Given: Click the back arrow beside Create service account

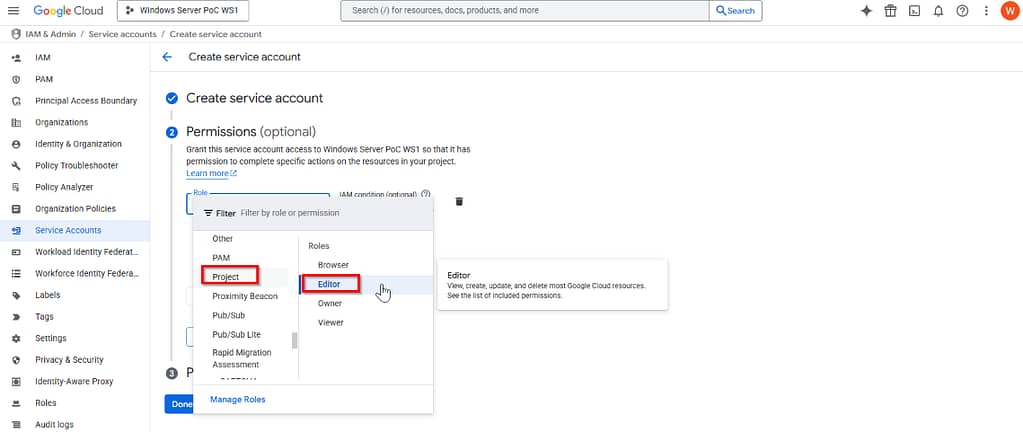Looking at the screenshot, I should pyautogui.click(x=167, y=57).
